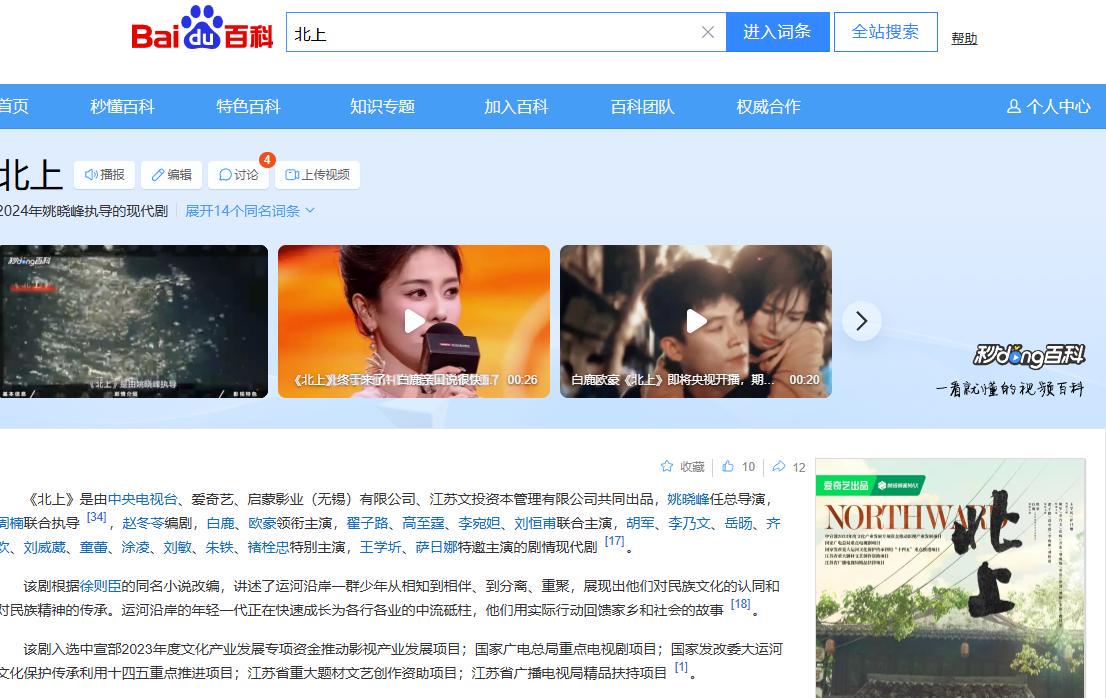Open the NORTHWARD poster image

click(950, 578)
